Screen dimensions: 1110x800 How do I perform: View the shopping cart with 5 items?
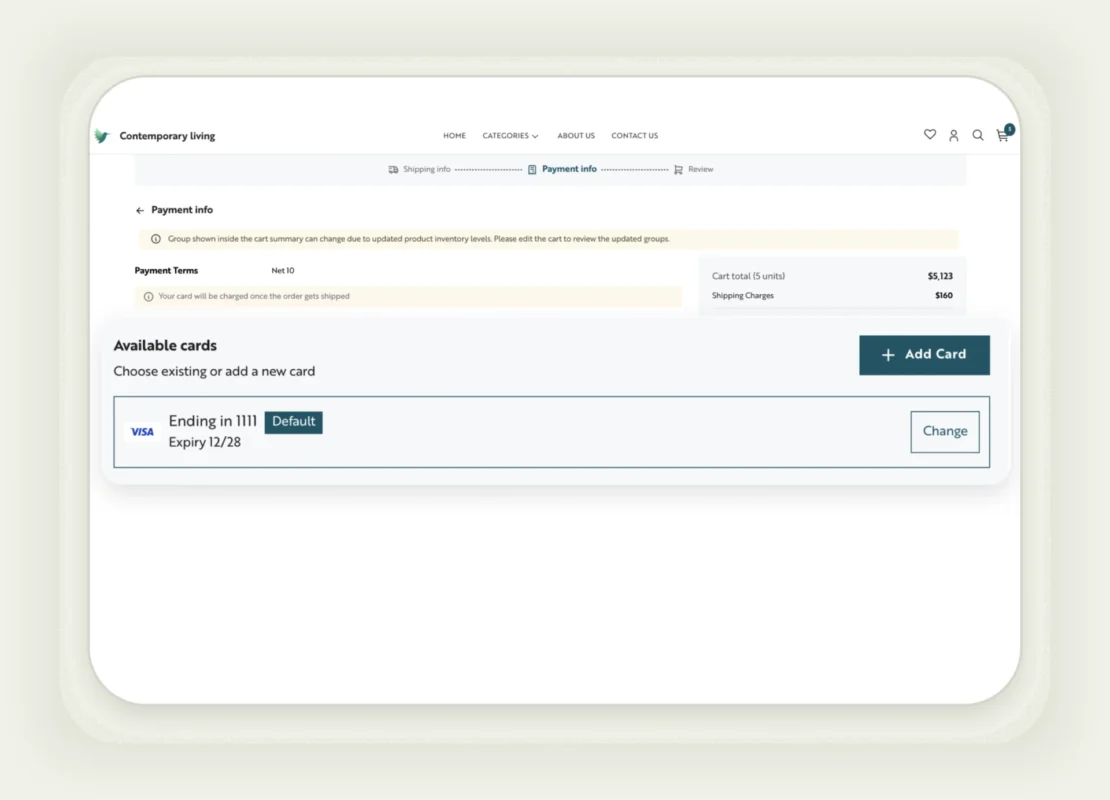[x=1001, y=136]
